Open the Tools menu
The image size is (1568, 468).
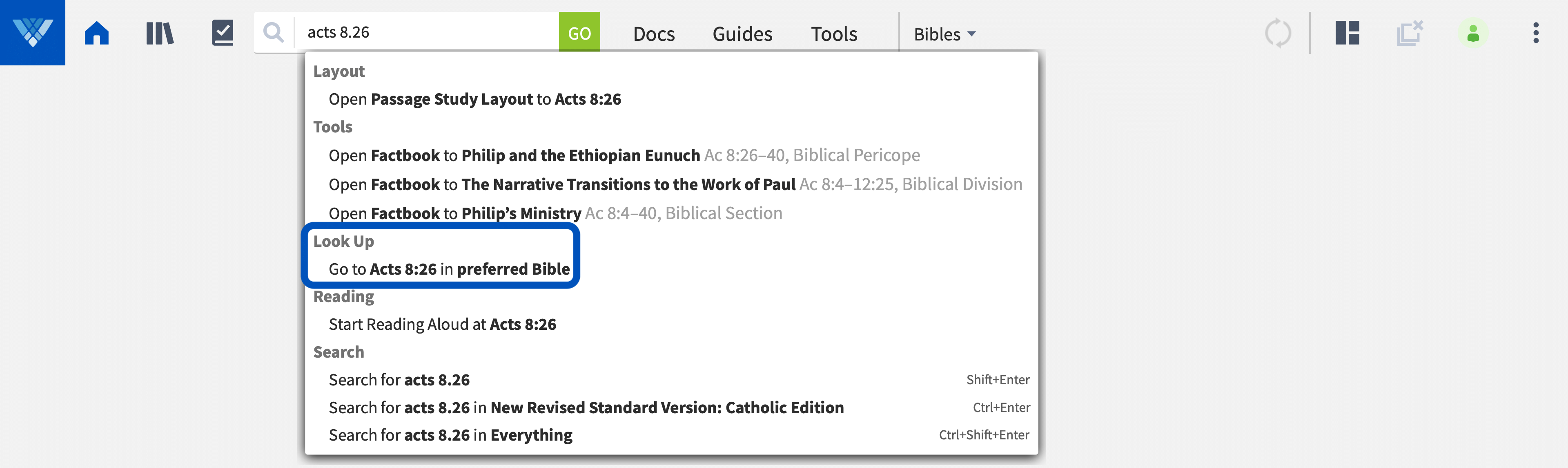tap(833, 34)
